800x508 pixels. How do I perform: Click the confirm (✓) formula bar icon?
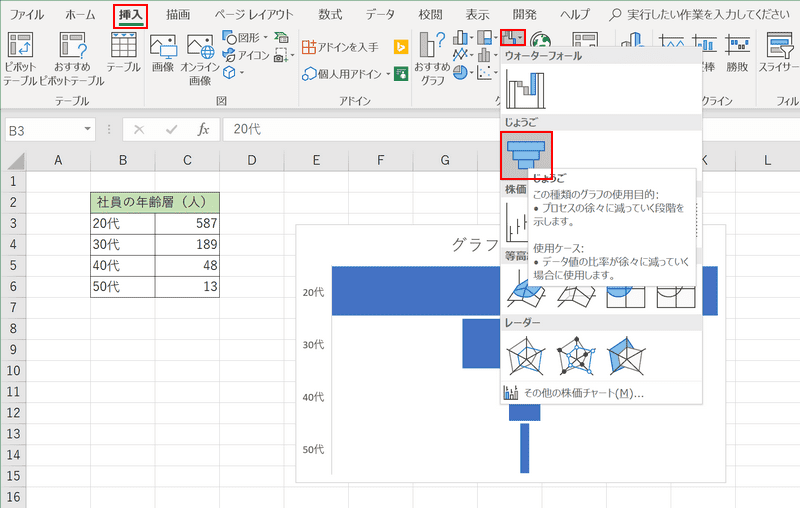coord(171,130)
